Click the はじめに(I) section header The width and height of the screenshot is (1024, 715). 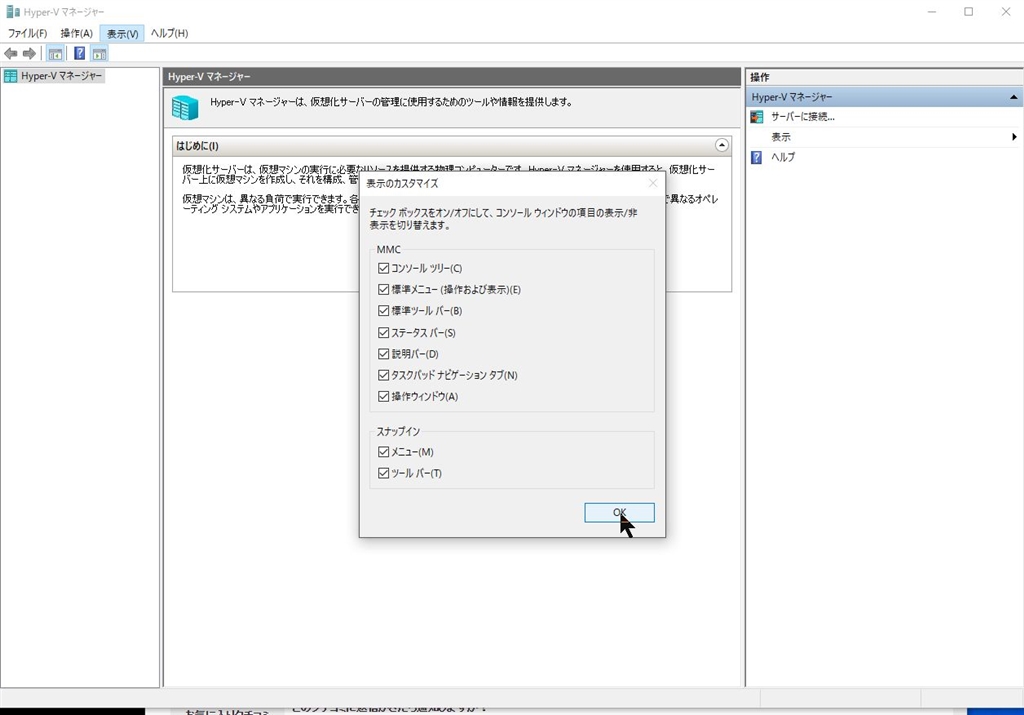pos(451,146)
